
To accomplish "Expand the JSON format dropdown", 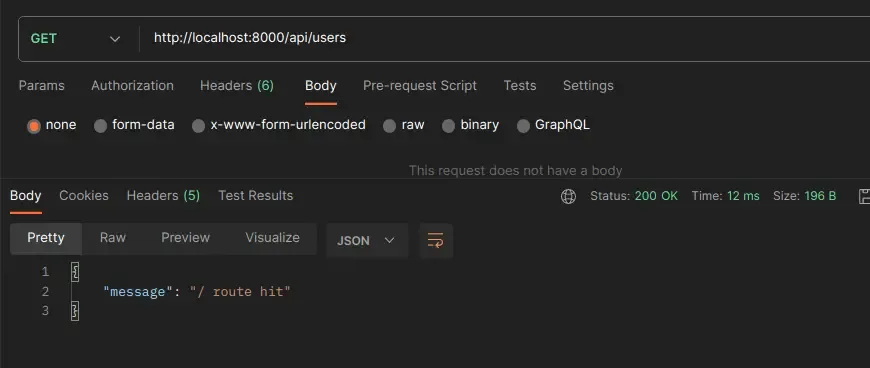I will point(367,240).
